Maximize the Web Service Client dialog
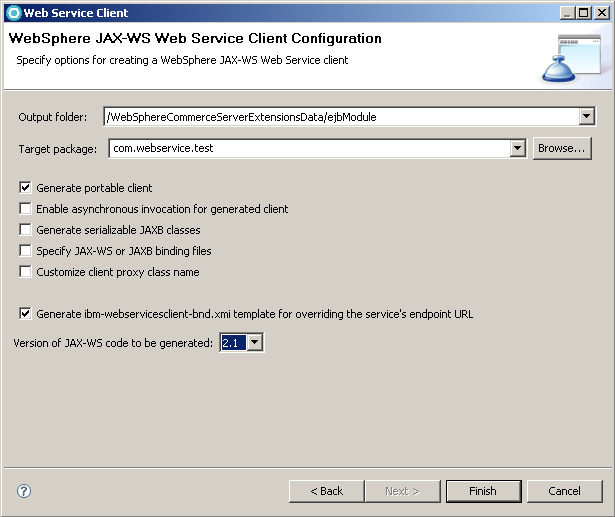 coord(583,13)
